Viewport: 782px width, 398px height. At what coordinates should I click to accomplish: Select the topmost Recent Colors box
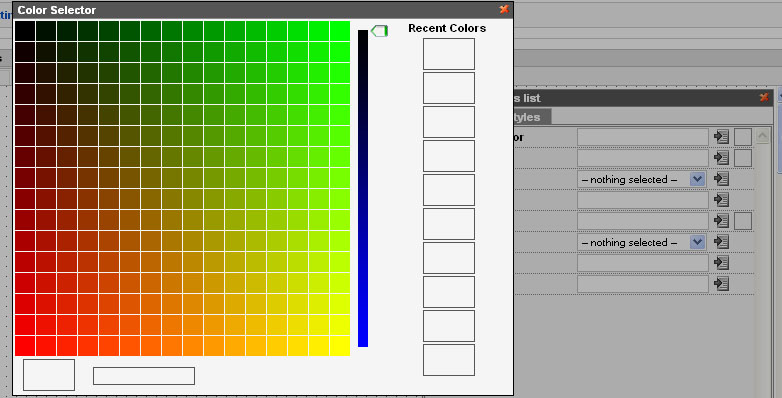click(449, 54)
